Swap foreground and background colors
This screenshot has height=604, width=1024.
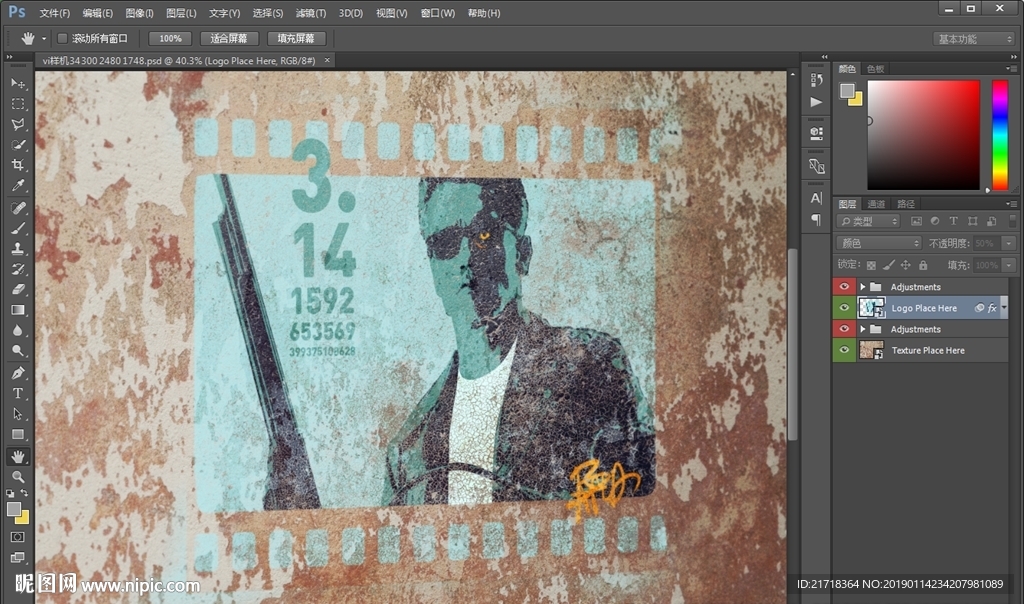pyautogui.click(x=24, y=493)
